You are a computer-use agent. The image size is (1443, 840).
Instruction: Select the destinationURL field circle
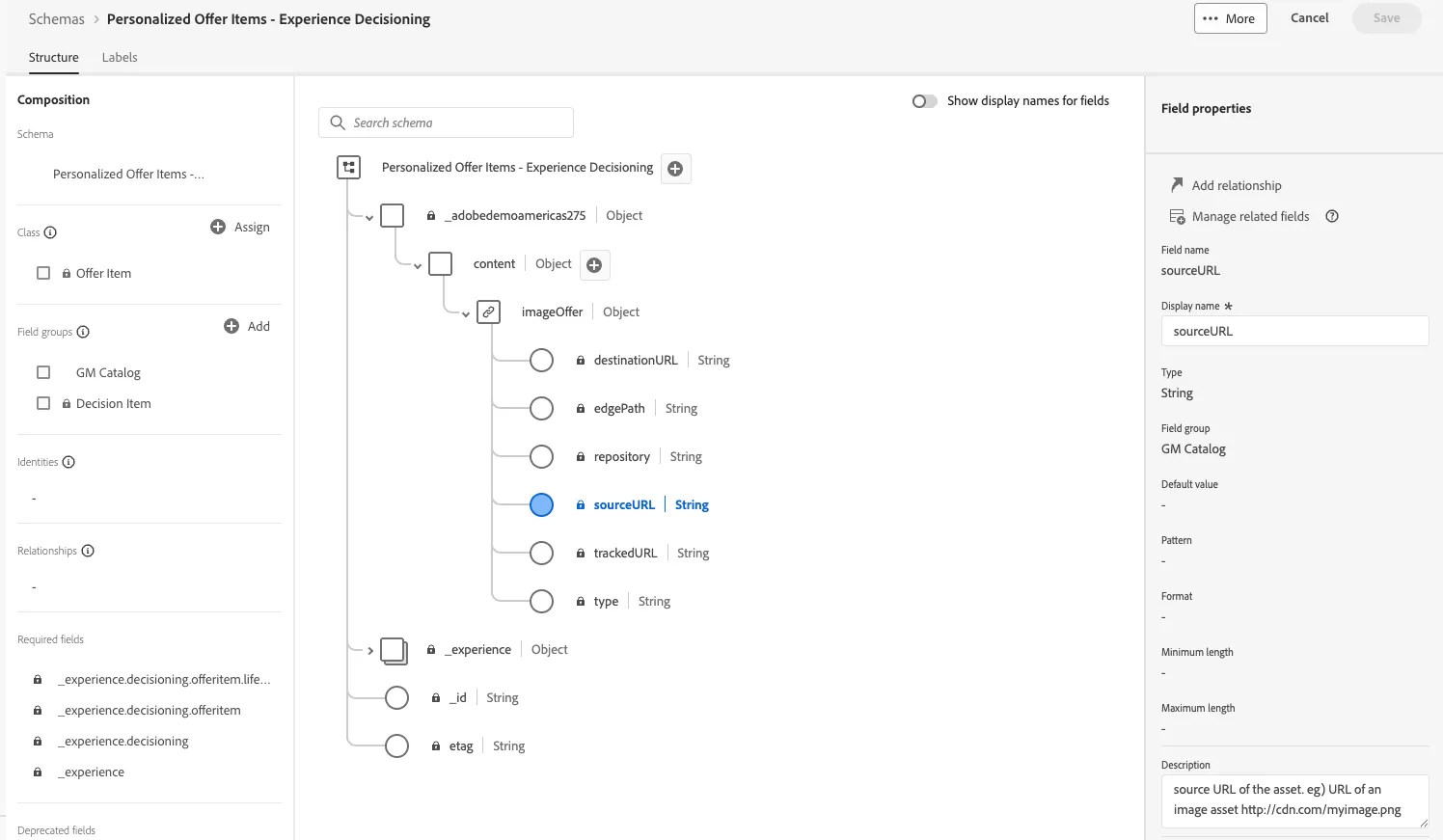[x=542, y=361]
